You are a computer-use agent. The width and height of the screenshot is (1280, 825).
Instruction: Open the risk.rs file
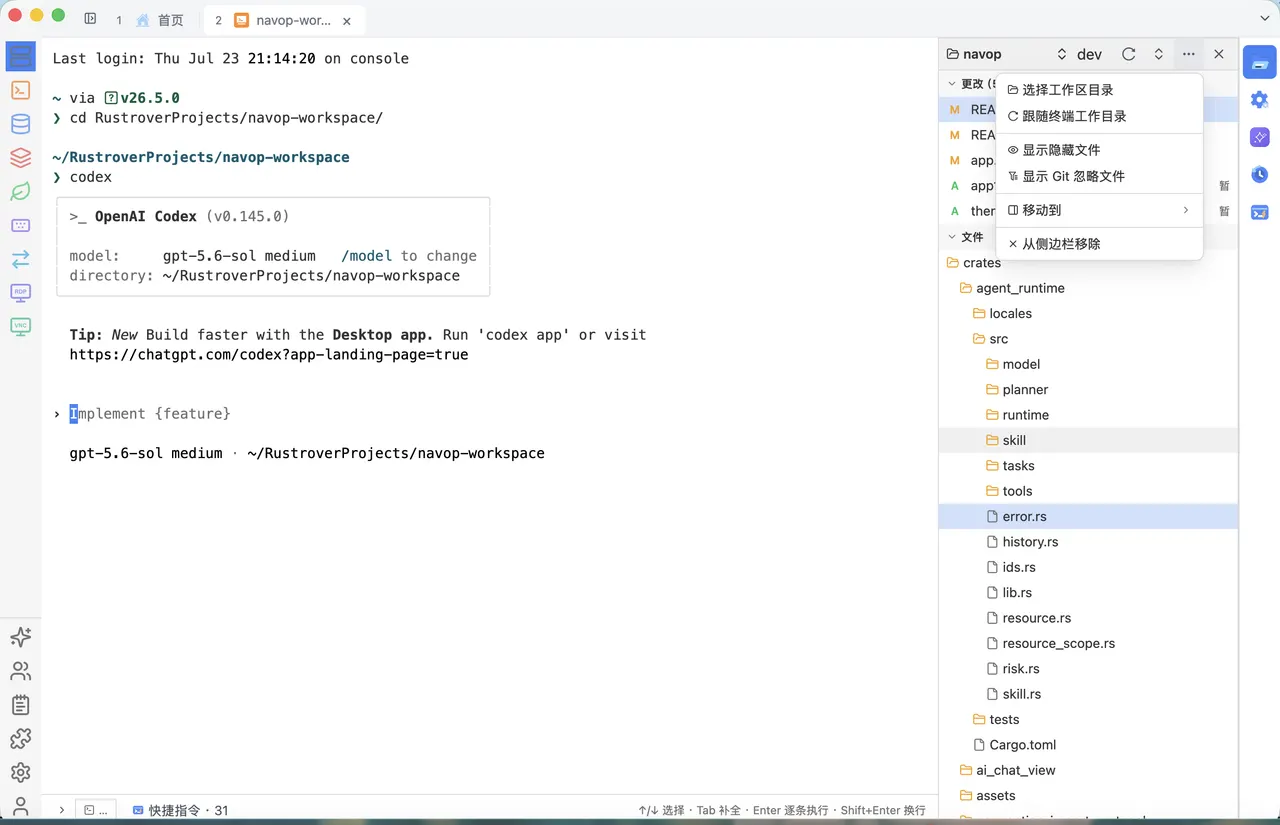1089,669
